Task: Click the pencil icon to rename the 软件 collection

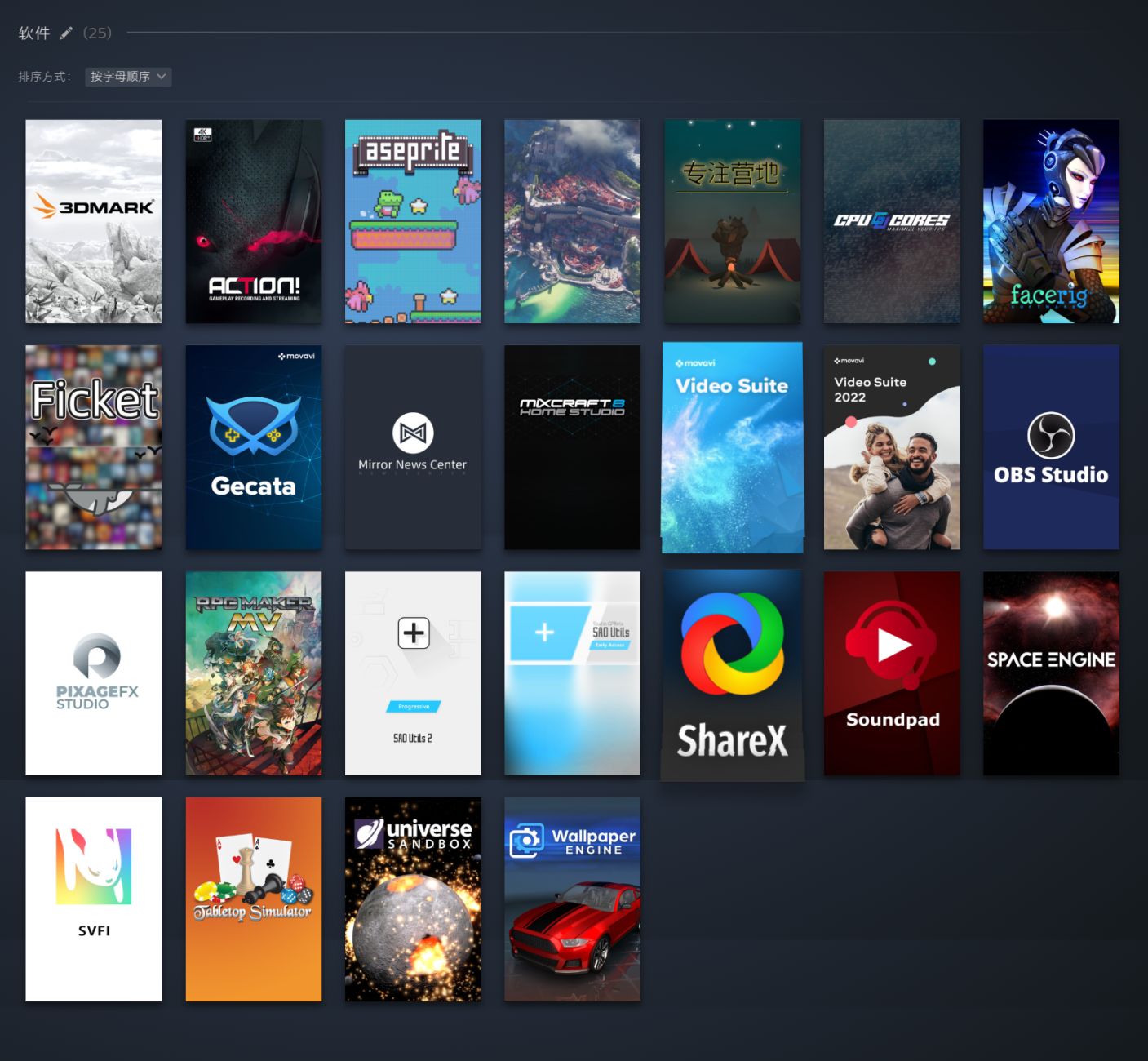Action: 66,33
